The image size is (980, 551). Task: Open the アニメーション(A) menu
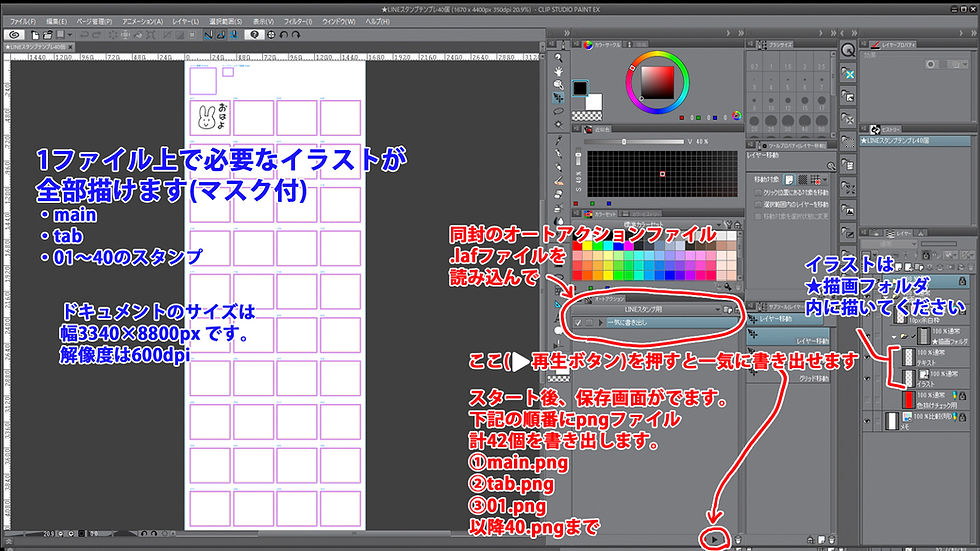coord(142,21)
